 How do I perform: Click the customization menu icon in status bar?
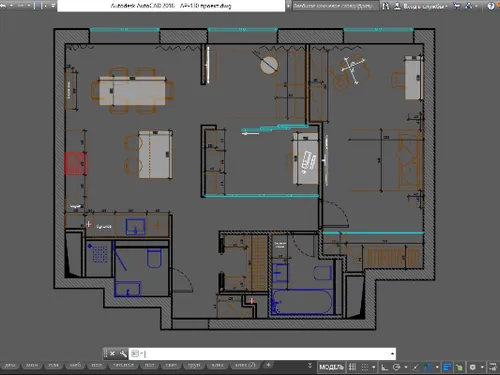pos(492,367)
